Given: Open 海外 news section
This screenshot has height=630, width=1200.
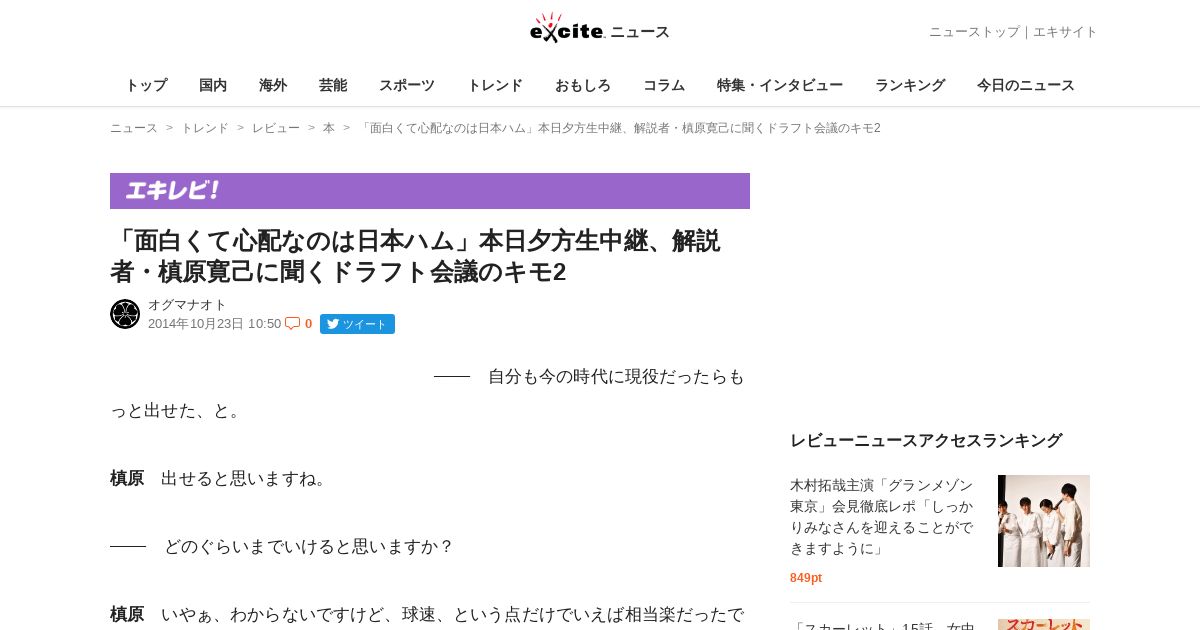Looking at the screenshot, I should 273,85.
